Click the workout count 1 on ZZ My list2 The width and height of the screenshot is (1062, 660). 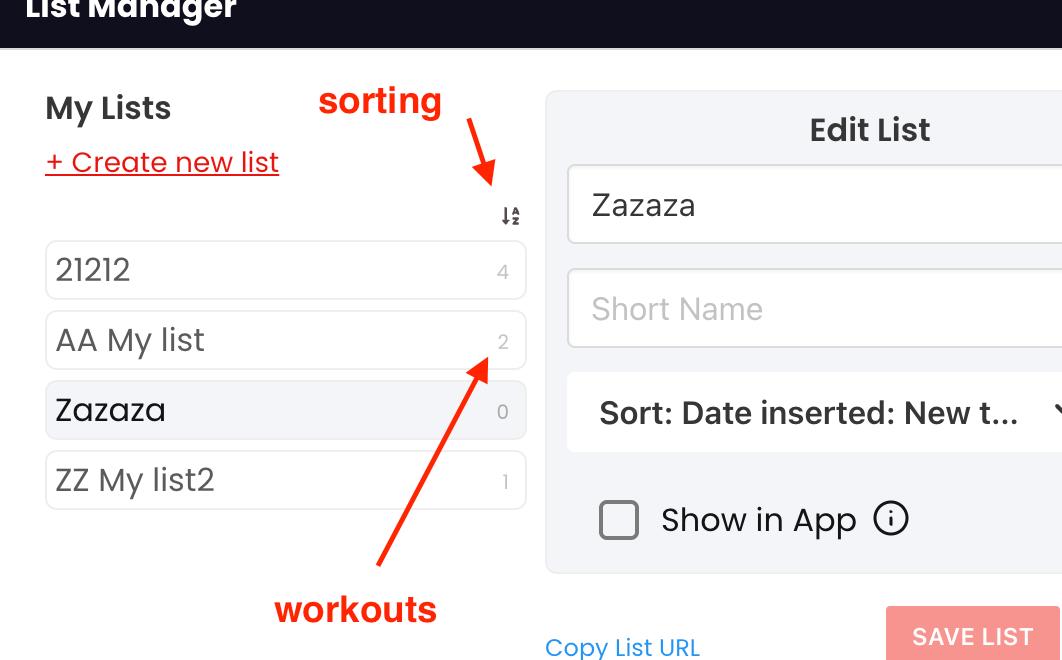[x=505, y=482]
